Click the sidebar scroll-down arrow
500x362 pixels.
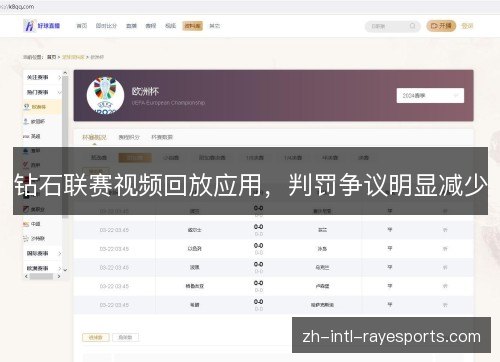click(x=65, y=270)
